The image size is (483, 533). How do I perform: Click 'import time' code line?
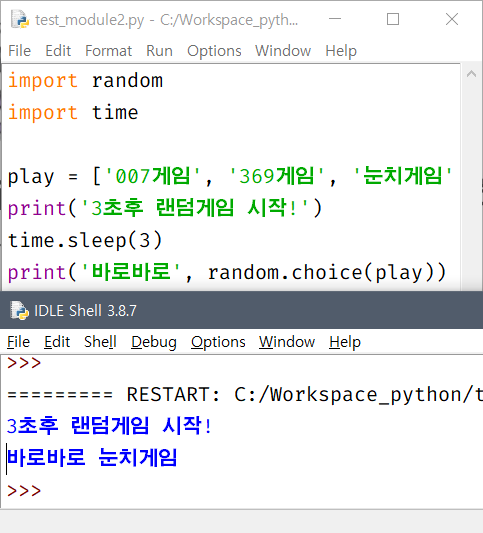(x=73, y=113)
